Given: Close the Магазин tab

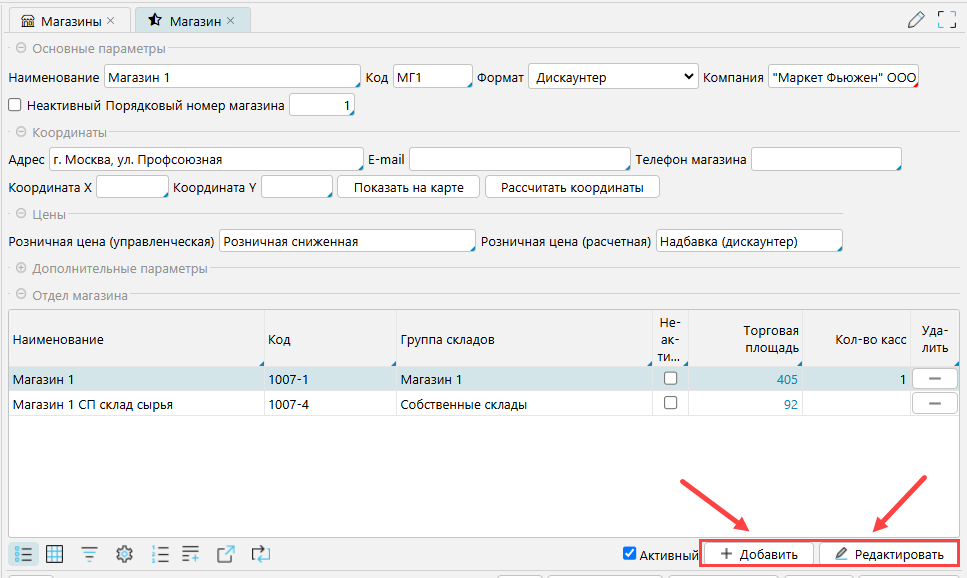Looking at the screenshot, I should click(231, 20).
